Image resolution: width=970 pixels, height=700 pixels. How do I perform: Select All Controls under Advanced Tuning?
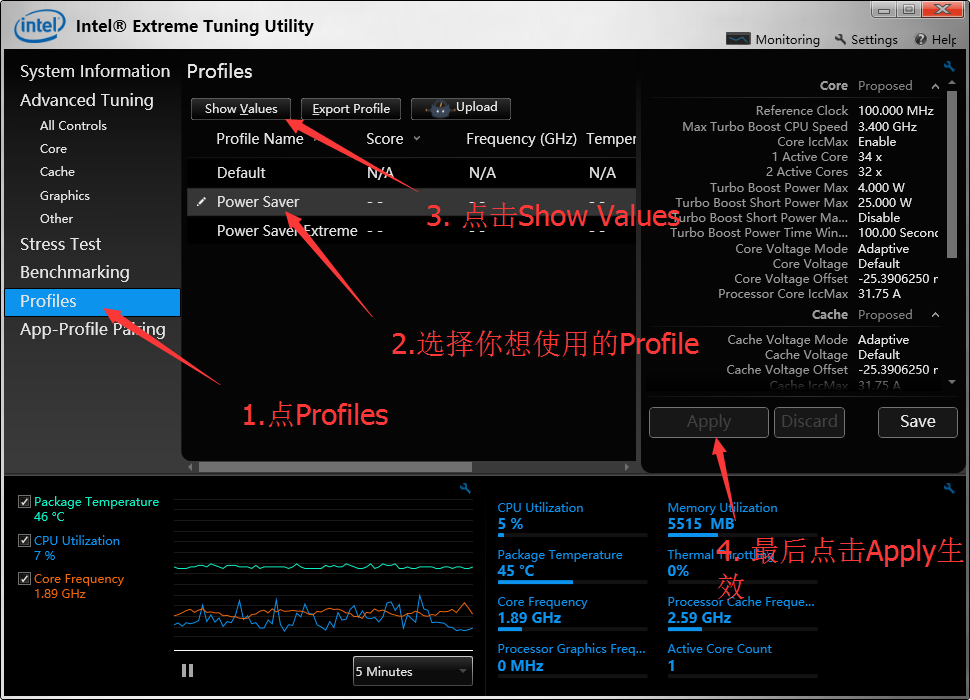(x=73, y=126)
